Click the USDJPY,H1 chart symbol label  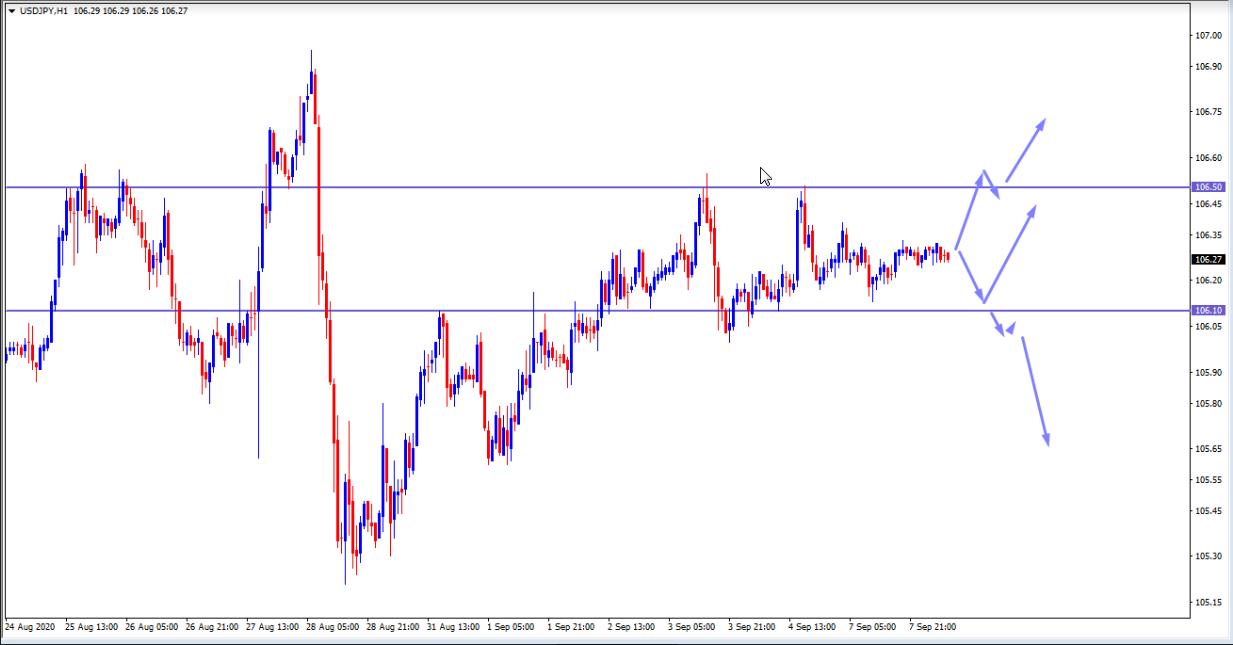[43, 11]
